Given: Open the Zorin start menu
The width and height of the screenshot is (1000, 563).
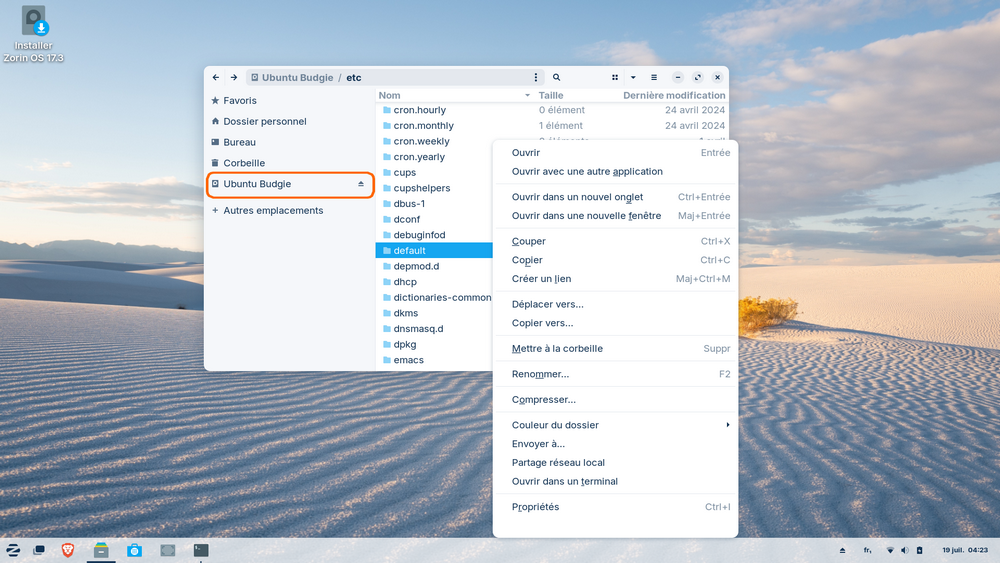Looking at the screenshot, I should (x=14, y=550).
